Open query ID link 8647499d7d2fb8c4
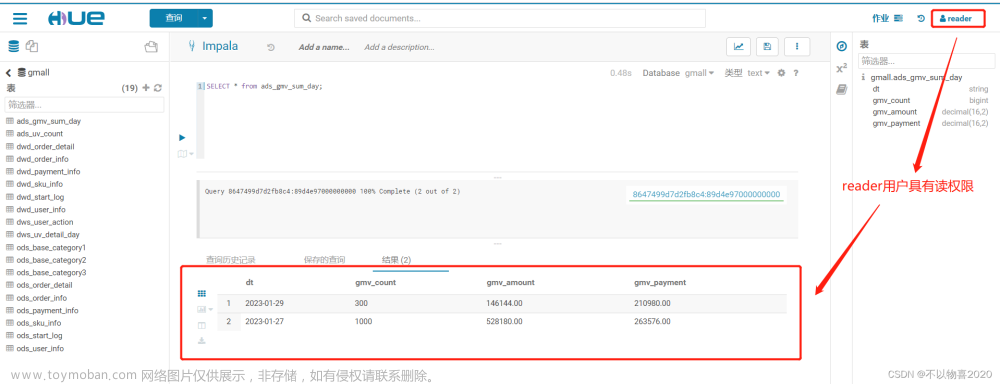1000x384 pixels. [706, 194]
